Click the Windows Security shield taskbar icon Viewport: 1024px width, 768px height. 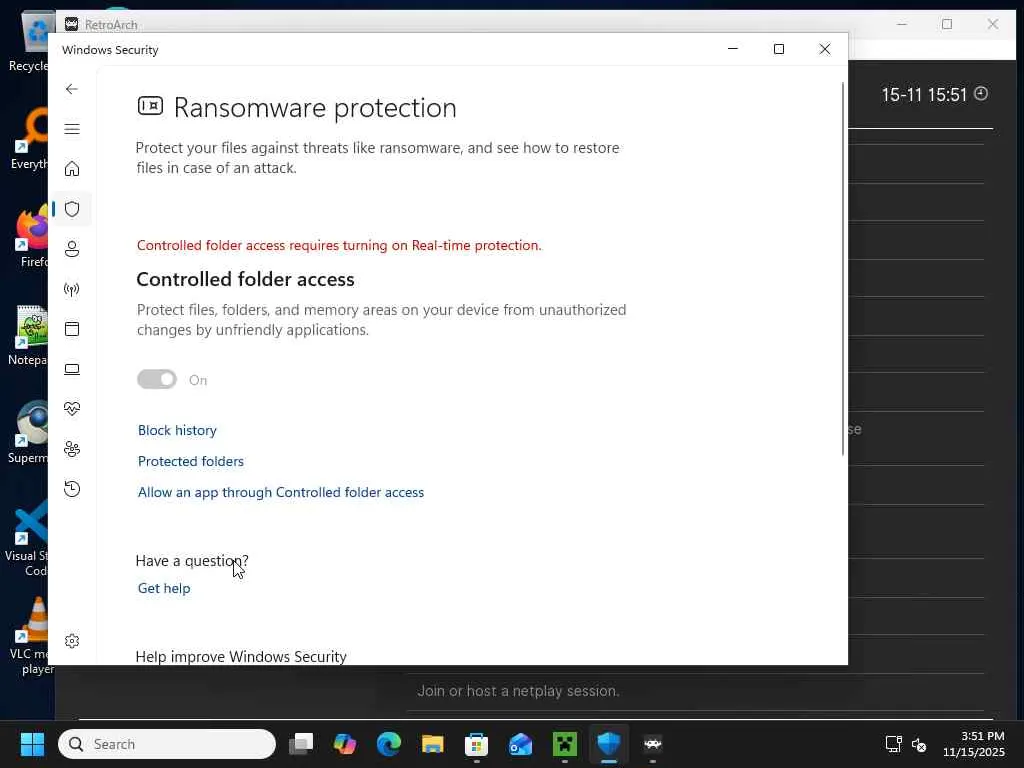(609, 744)
